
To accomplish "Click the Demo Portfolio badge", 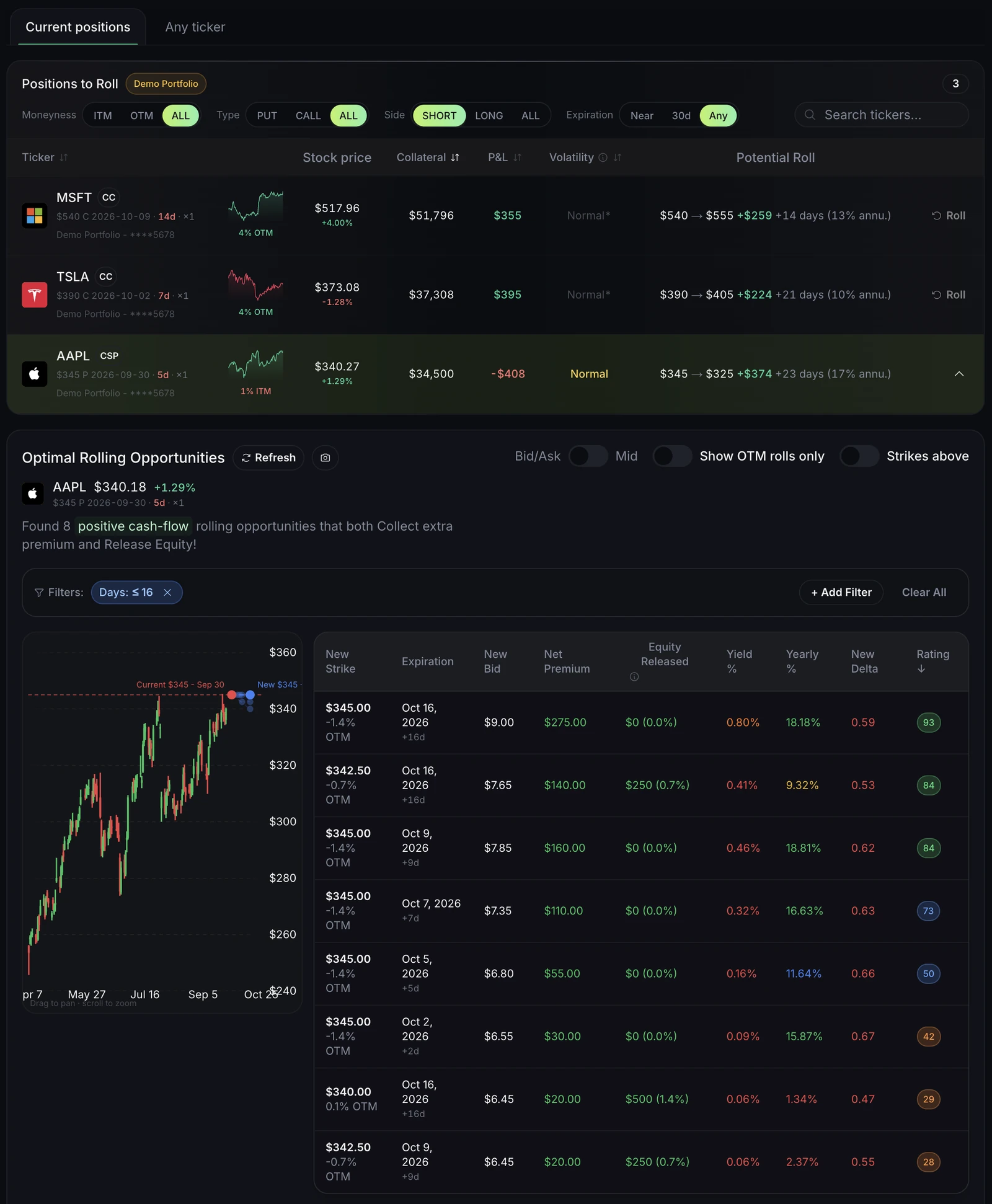I will point(166,84).
